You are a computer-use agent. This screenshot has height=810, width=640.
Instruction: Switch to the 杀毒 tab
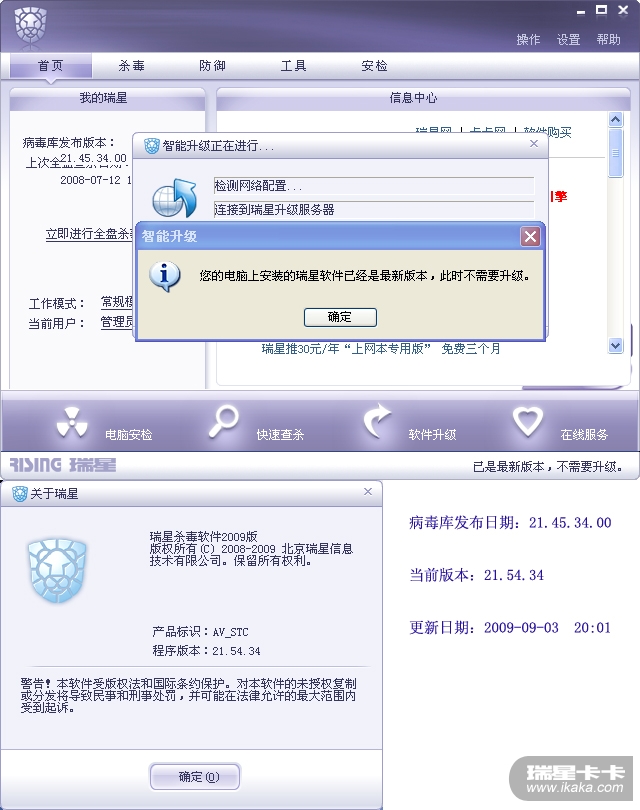131,66
